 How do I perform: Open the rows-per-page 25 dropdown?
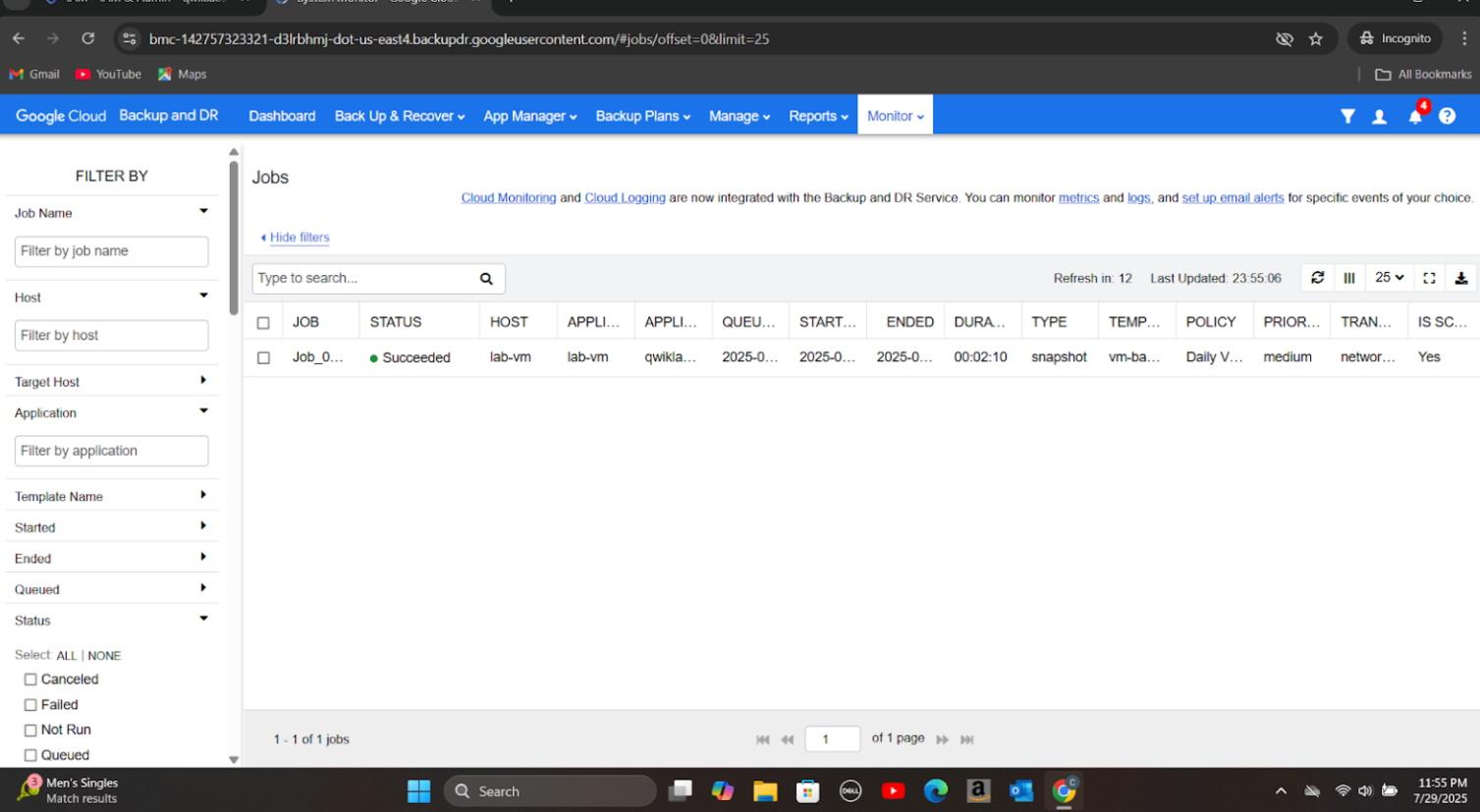click(x=1389, y=278)
